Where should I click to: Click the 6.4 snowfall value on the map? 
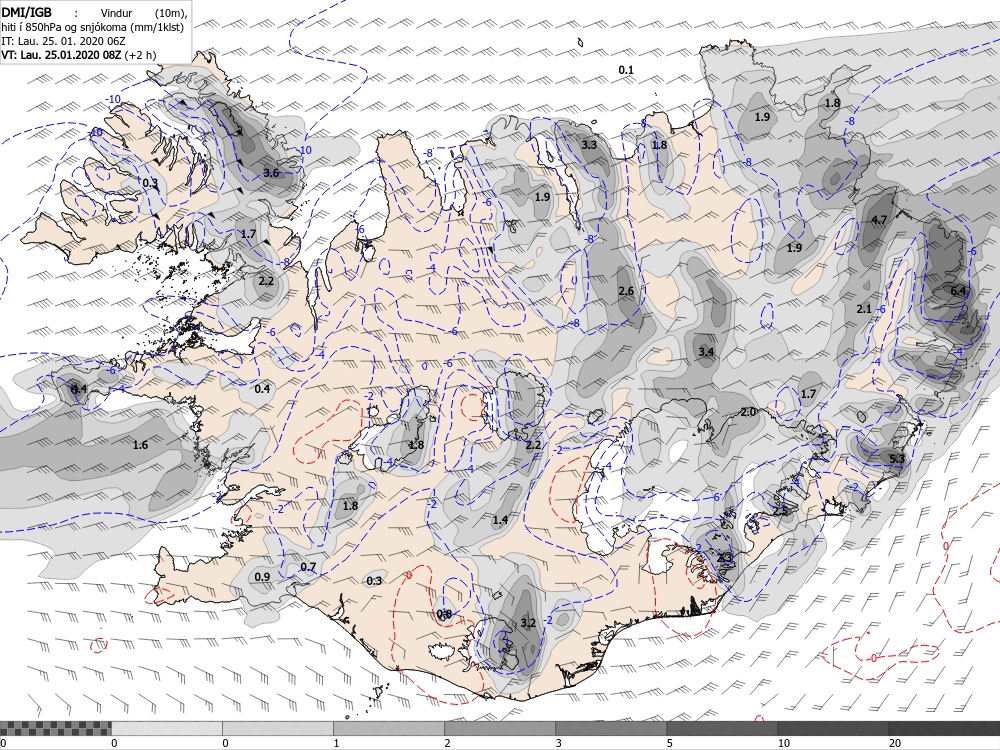point(958,291)
